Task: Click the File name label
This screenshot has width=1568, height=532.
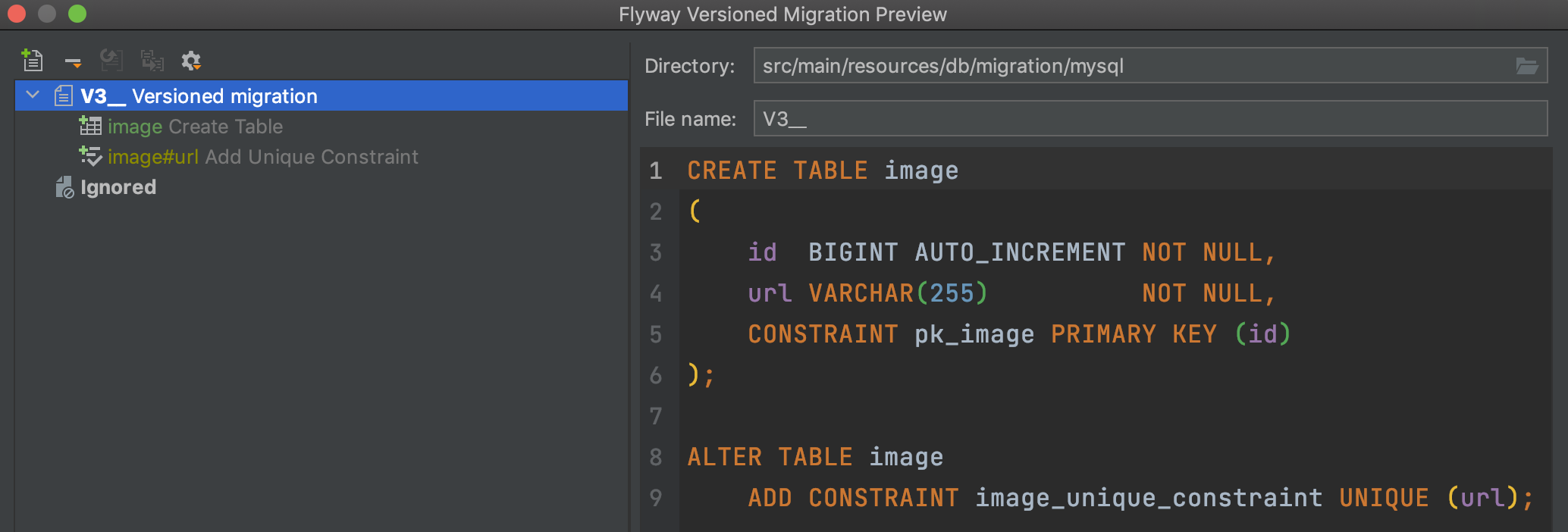Action: (690, 119)
